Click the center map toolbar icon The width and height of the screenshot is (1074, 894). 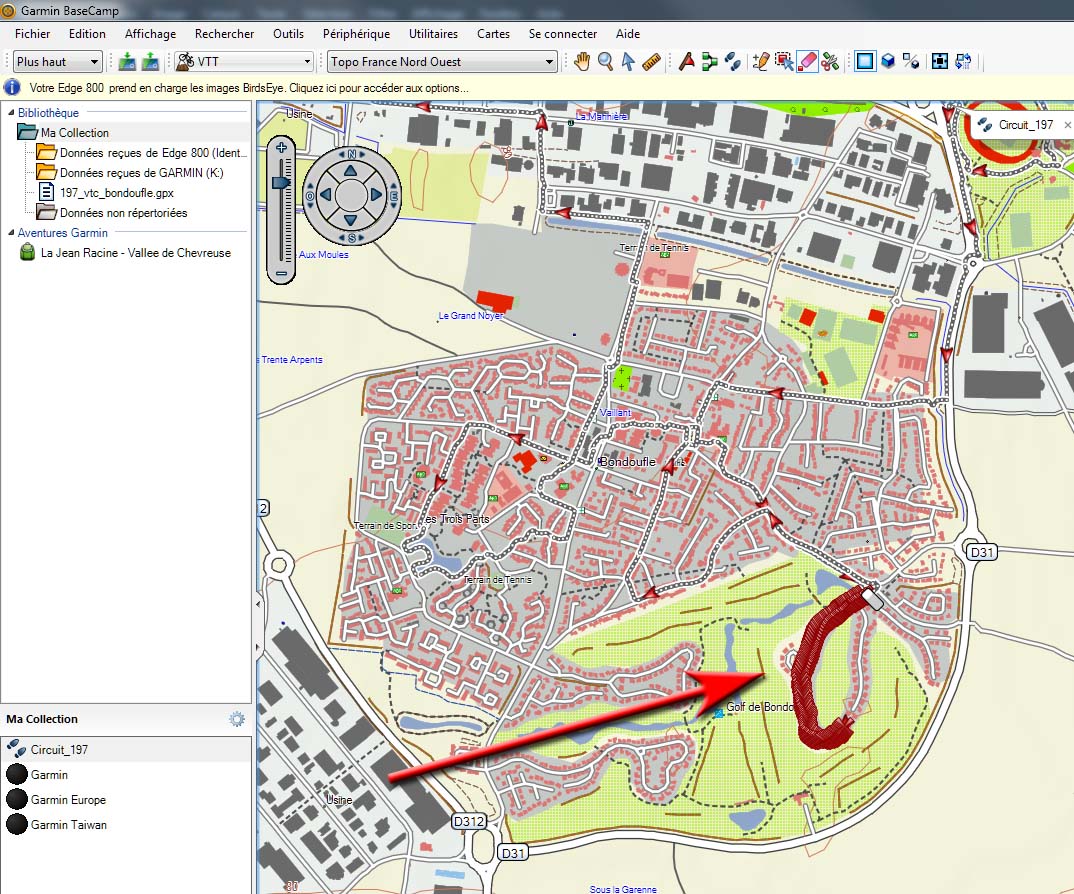click(x=940, y=62)
